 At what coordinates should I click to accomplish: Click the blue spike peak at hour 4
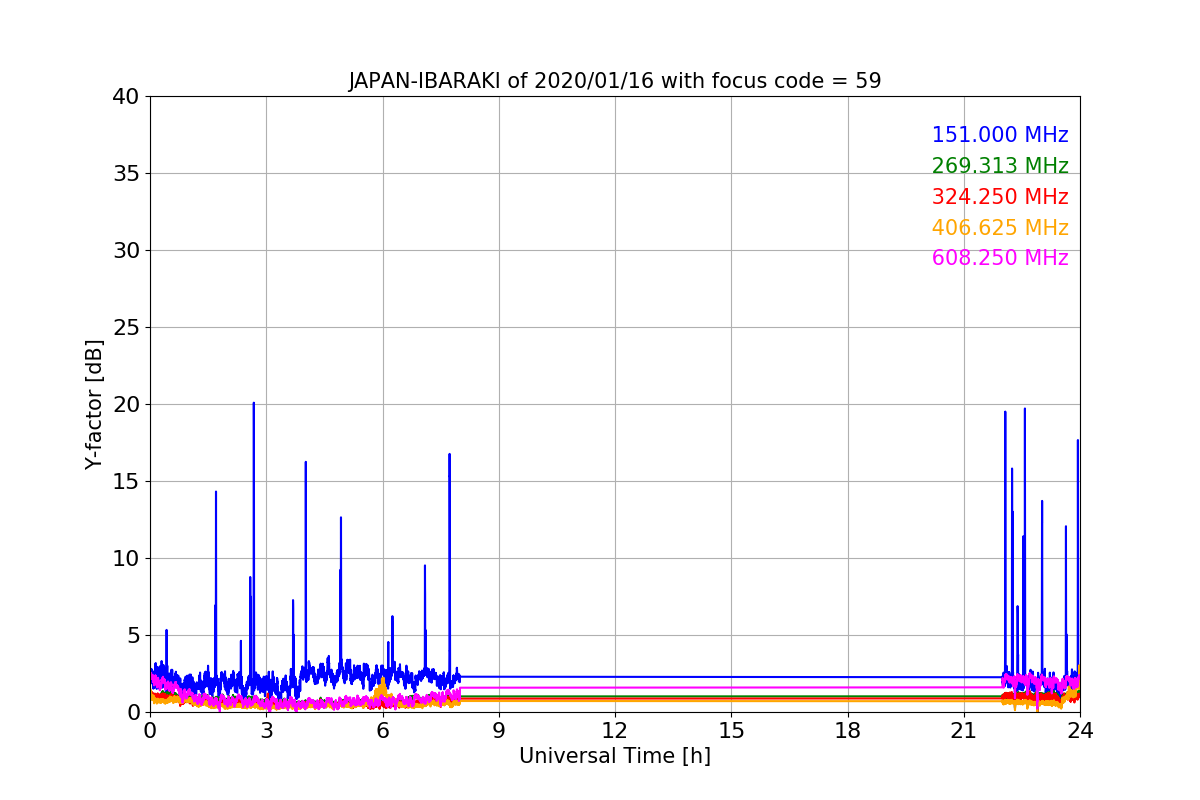tap(305, 463)
